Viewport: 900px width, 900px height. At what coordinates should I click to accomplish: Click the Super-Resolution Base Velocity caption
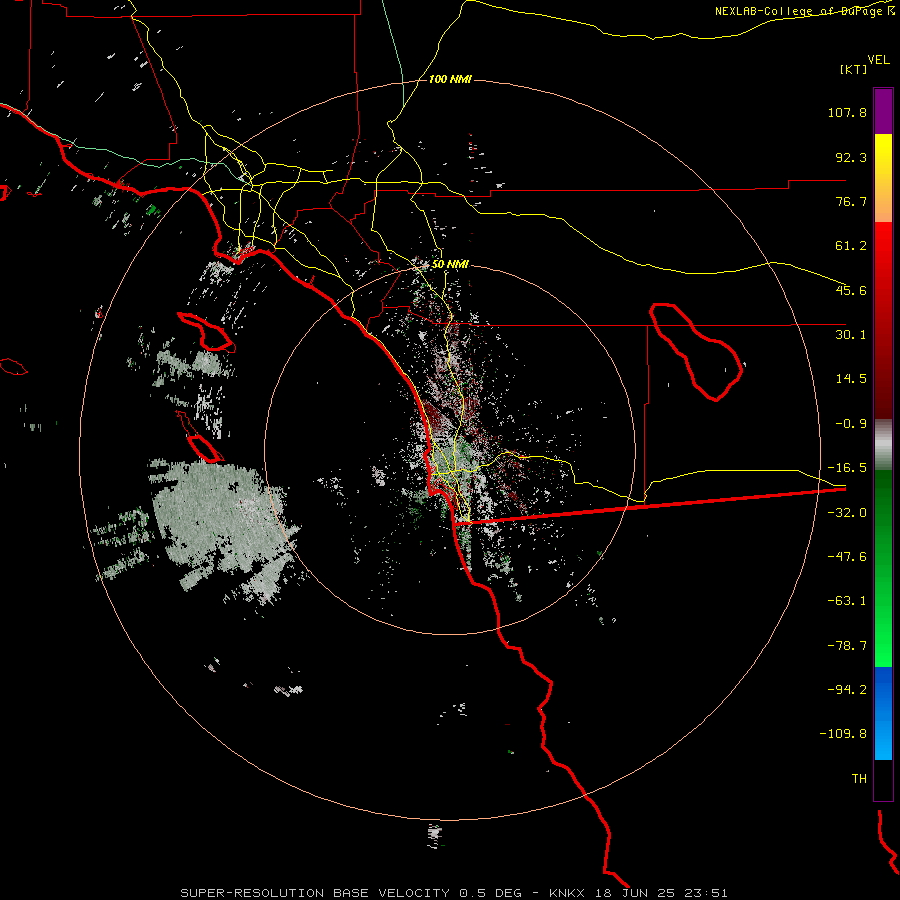[454, 893]
